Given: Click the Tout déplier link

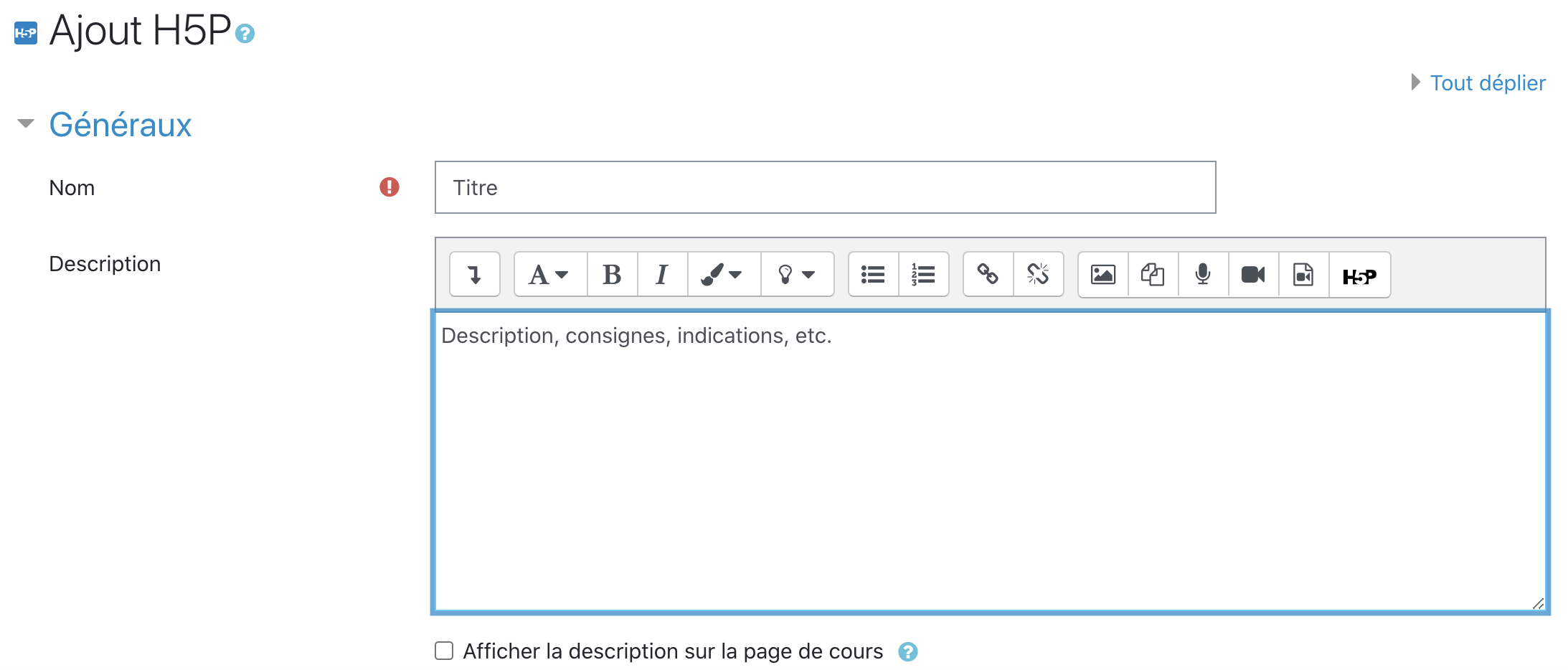Looking at the screenshot, I should [1487, 83].
